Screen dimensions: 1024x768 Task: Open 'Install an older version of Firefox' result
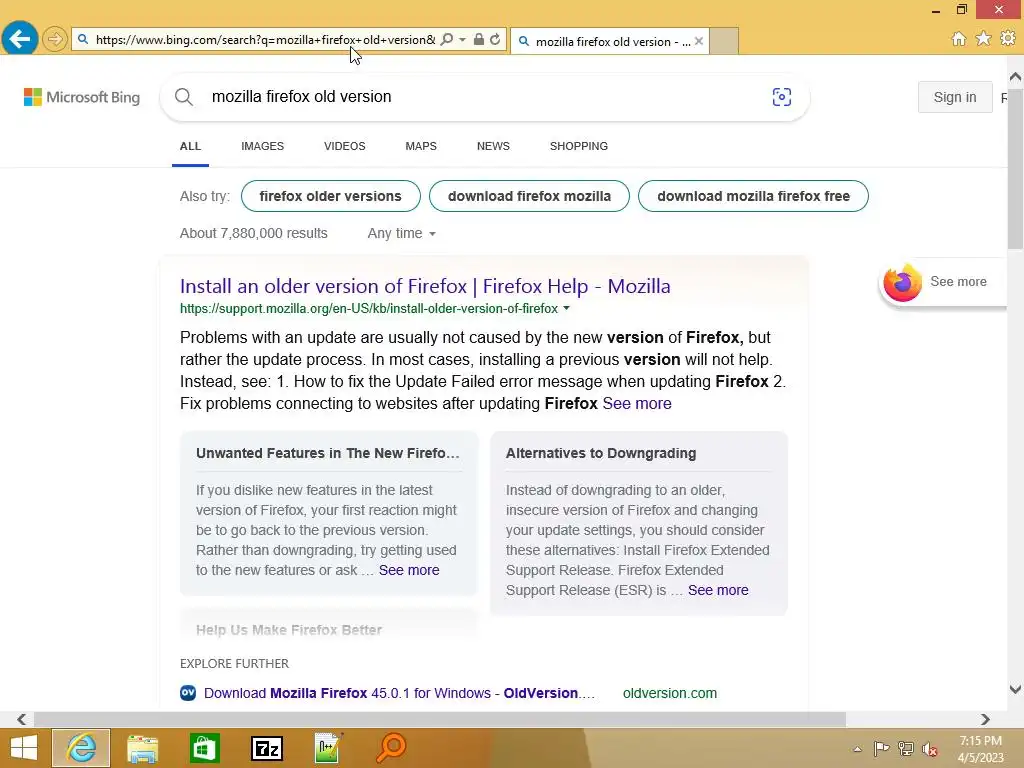(425, 286)
